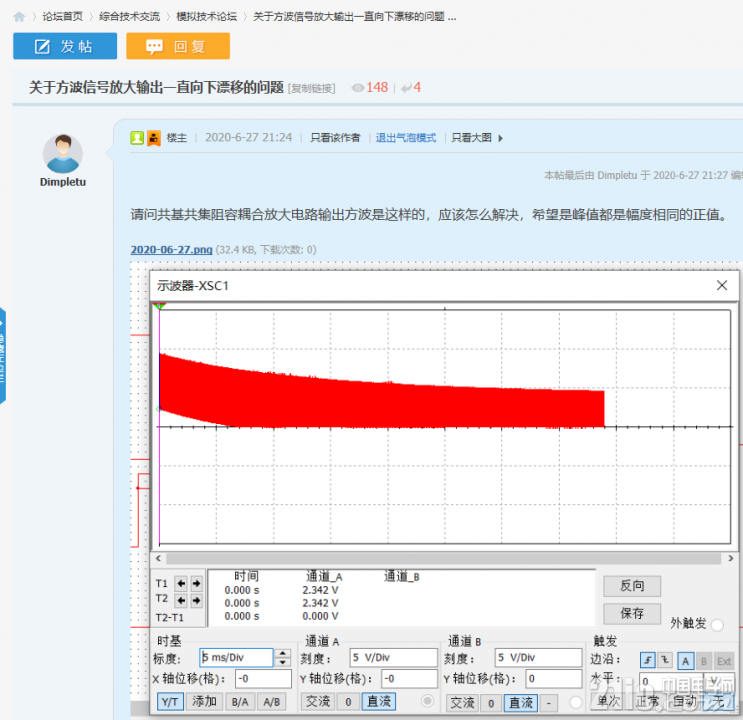Select A/B display mode
The height and width of the screenshot is (720, 743).
tap(272, 702)
